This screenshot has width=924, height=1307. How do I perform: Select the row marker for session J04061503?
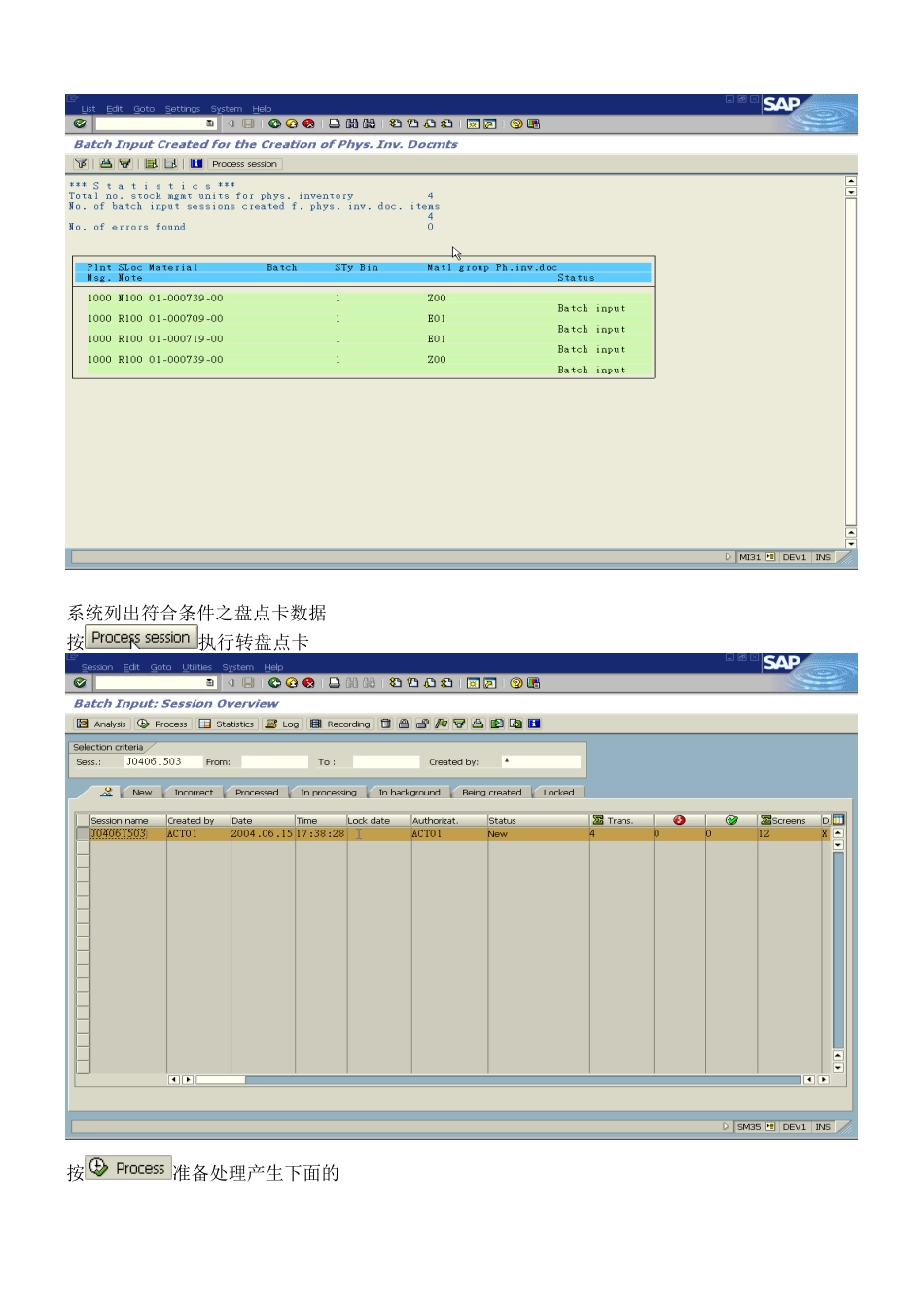point(82,833)
